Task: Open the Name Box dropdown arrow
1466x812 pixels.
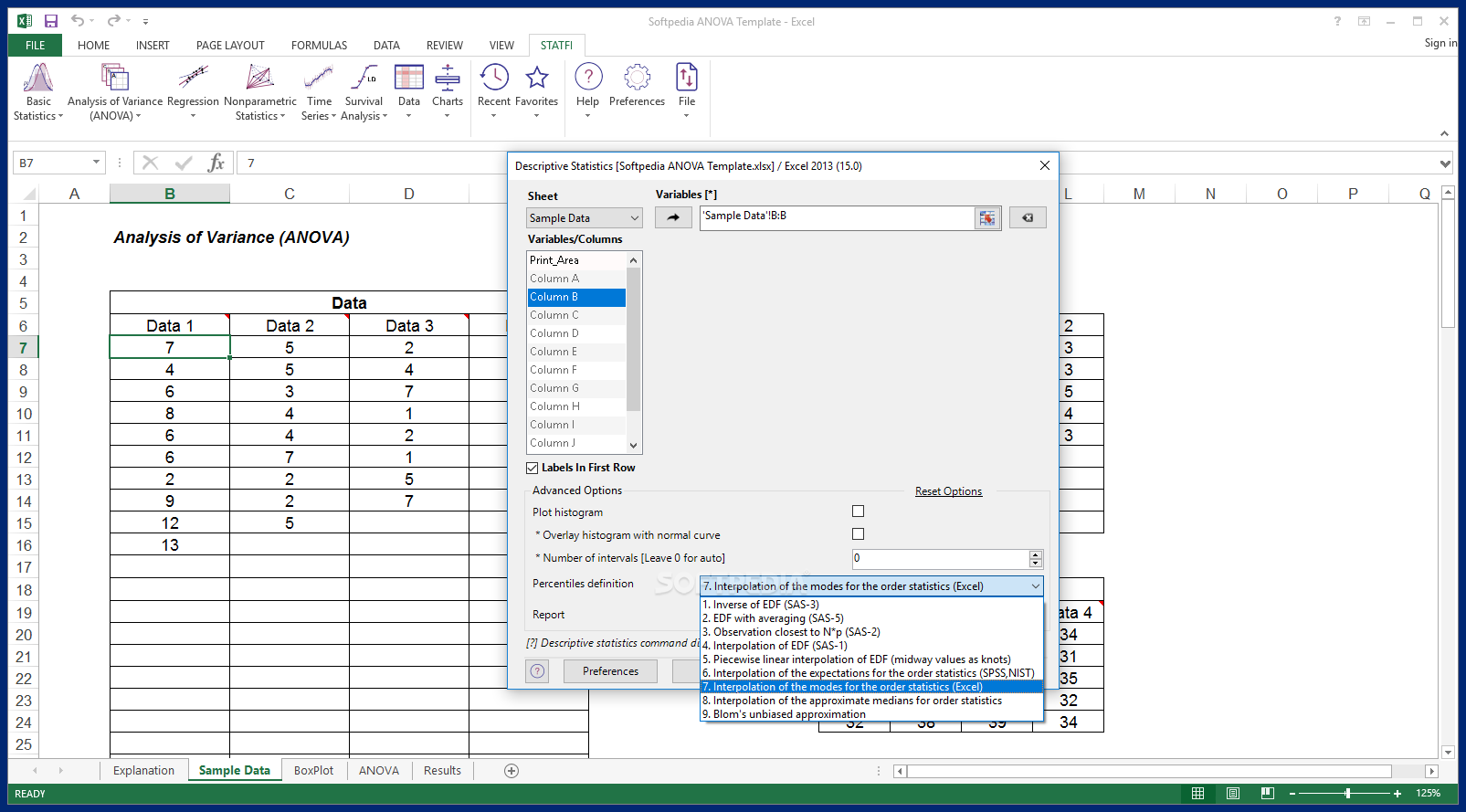Action: [96, 163]
